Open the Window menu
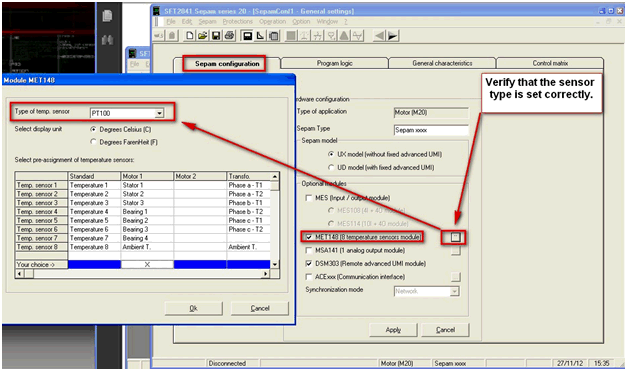Image resolution: width=627 pixels, height=371 pixels. (x=327, y=22)
